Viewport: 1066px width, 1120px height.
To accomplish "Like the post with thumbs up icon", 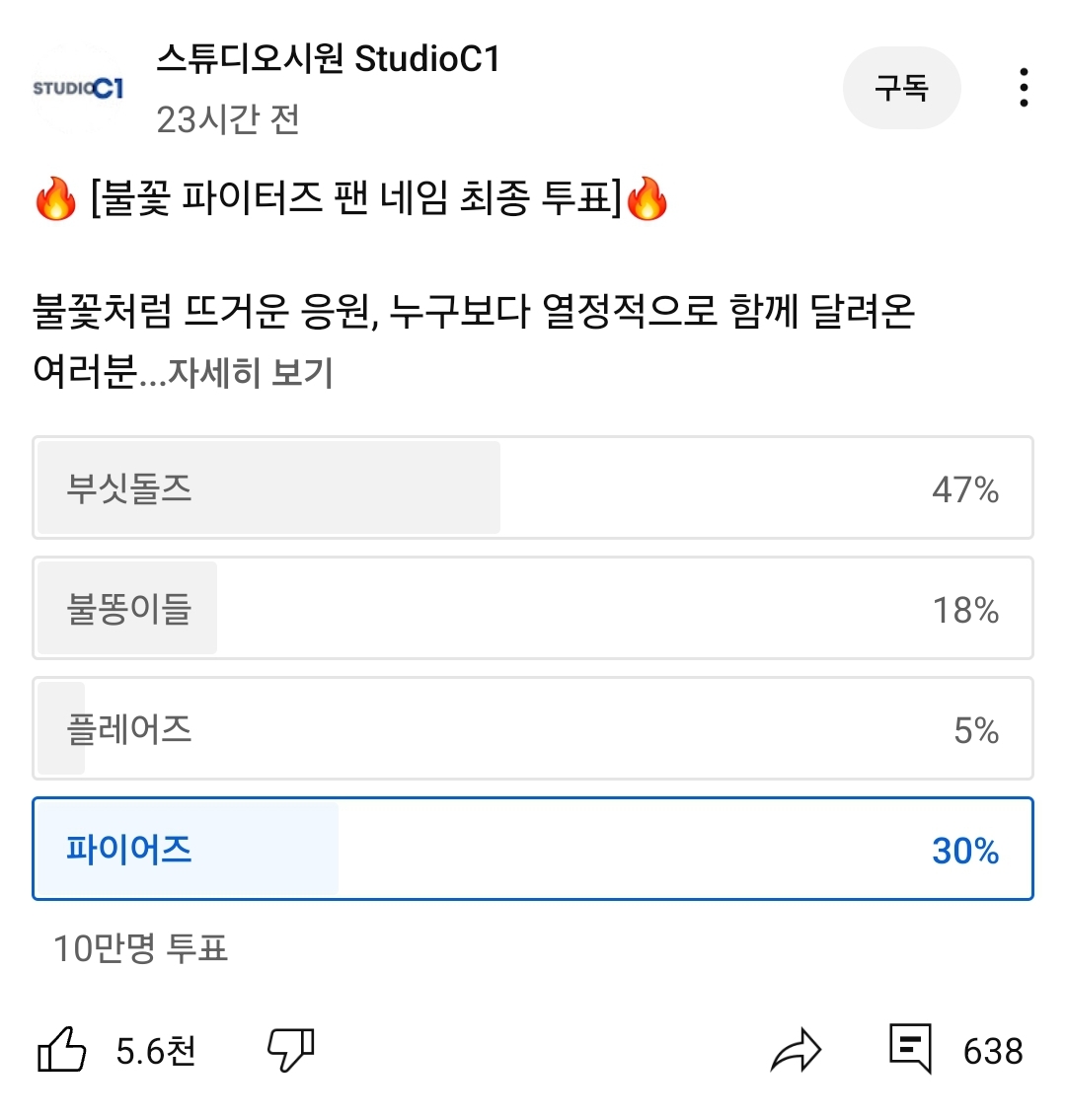I will coord(61,1049).
